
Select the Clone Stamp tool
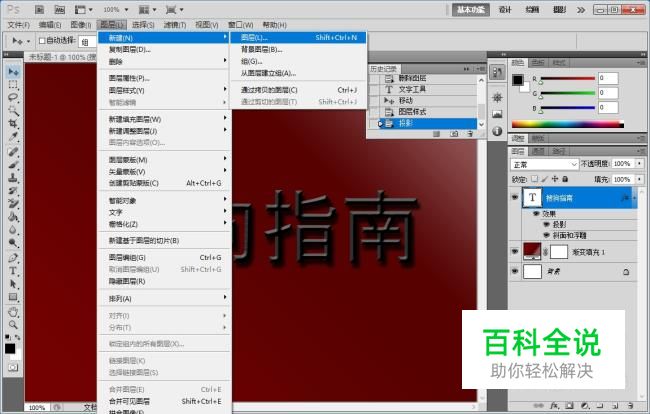pos(13,177)
